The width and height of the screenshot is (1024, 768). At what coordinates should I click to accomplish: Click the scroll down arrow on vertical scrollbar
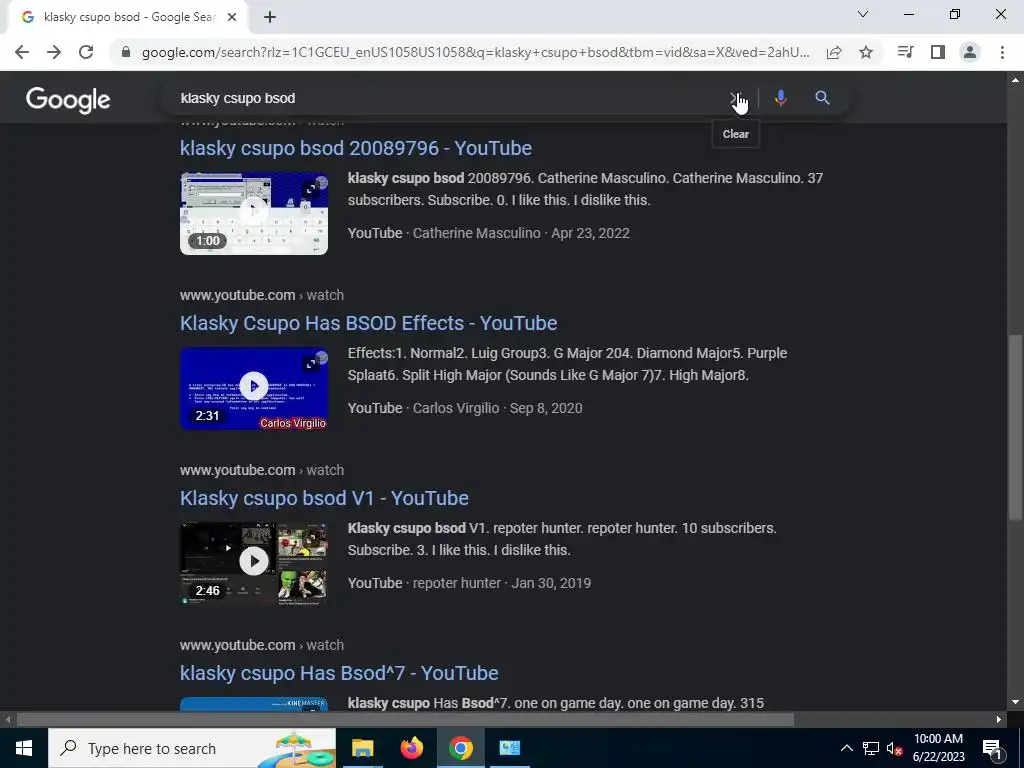pyautogui.click(x=1015, y=702)
